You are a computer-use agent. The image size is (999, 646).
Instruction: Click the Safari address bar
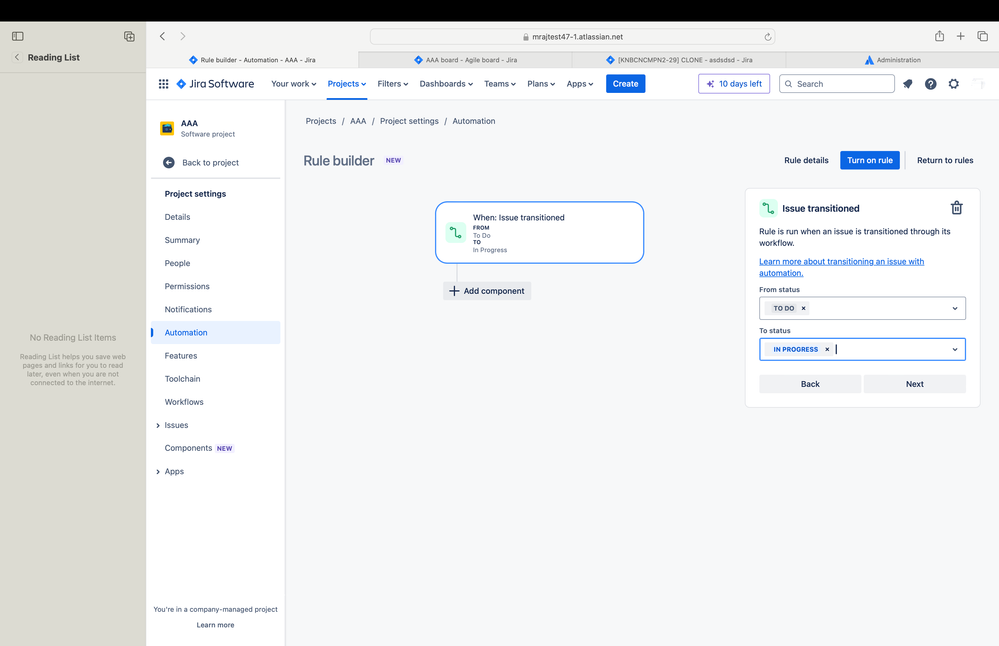pyautogui.click(x=572, y=37)
